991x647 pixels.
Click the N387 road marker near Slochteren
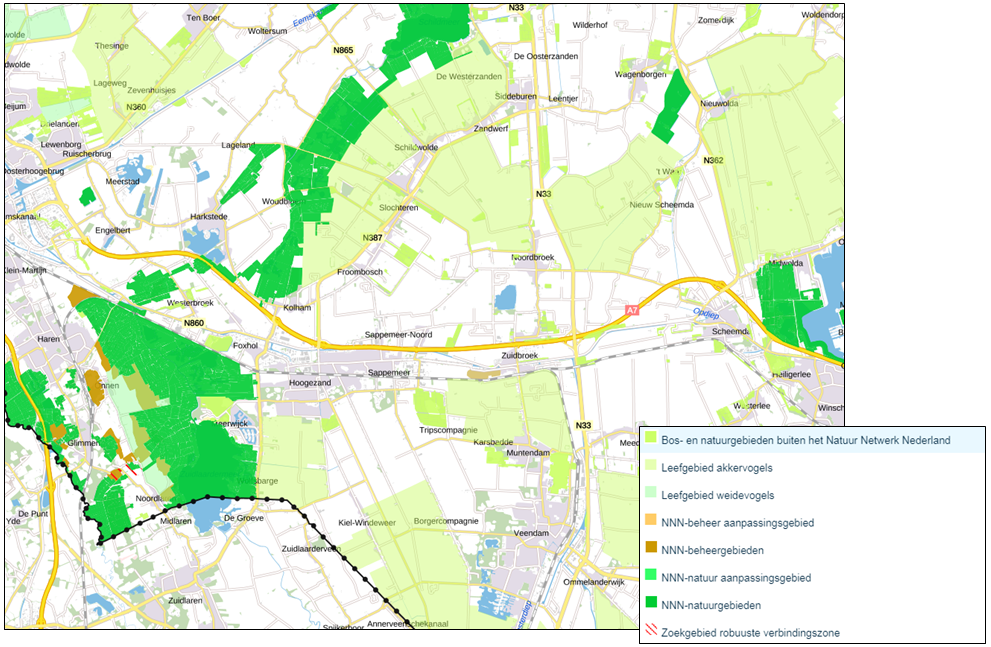(371, 238)
